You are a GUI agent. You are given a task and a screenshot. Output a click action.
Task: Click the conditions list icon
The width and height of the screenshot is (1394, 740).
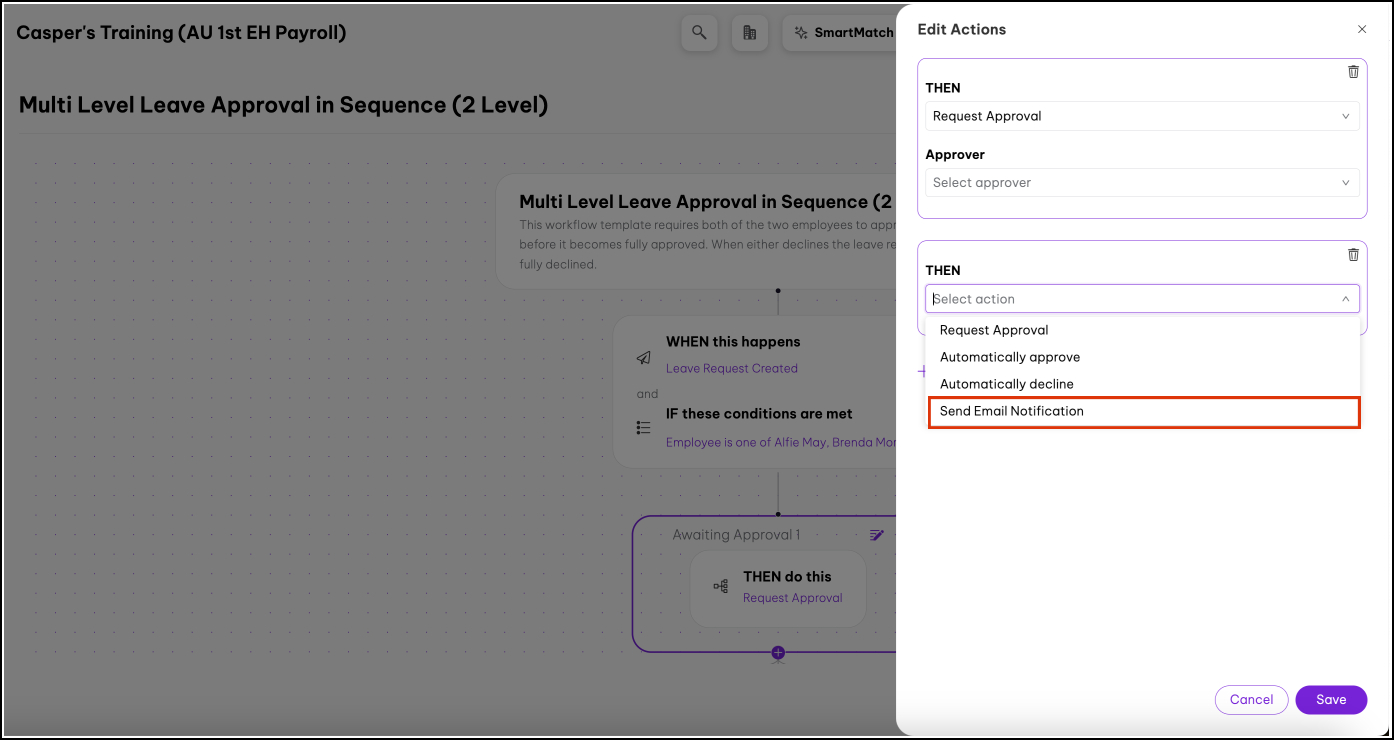tap(644, 427)
